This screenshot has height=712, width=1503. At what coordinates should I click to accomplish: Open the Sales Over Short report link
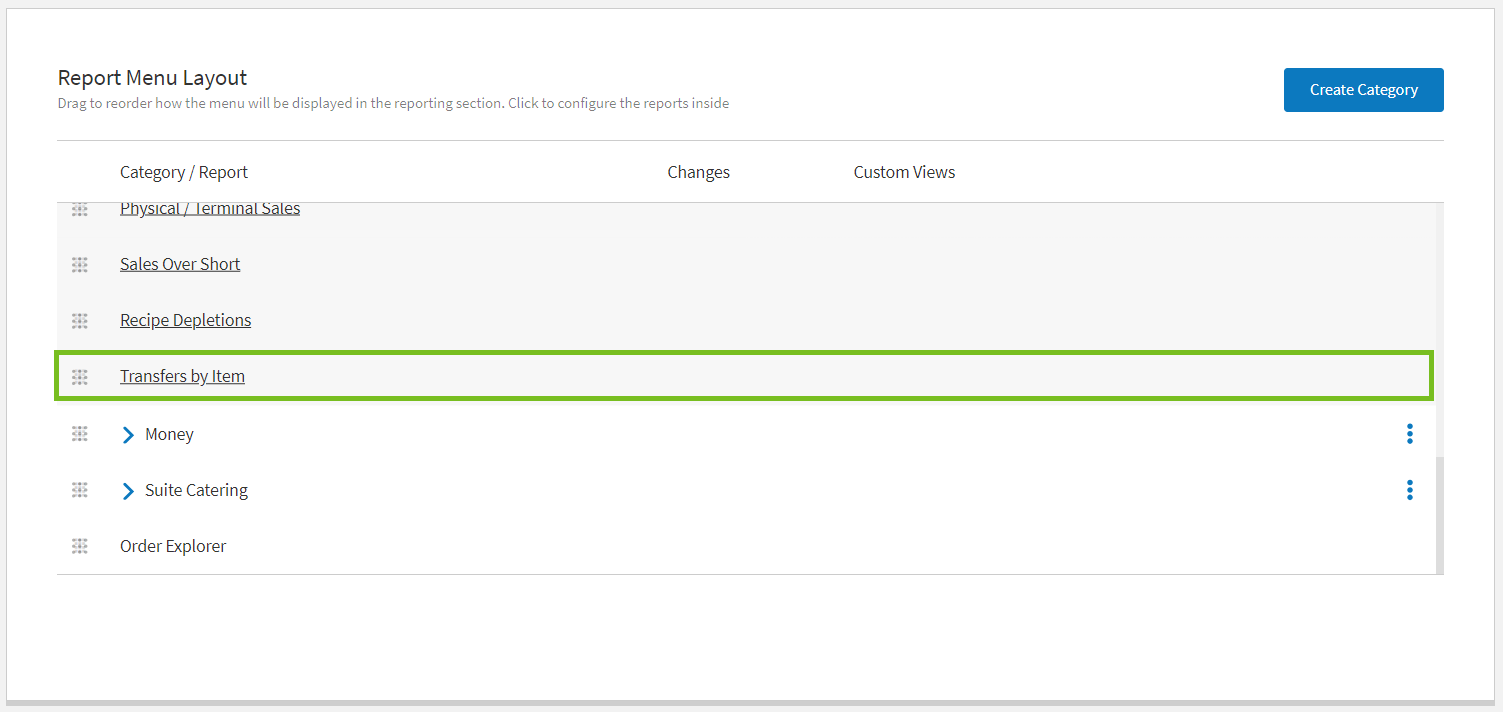click(180, 264)
